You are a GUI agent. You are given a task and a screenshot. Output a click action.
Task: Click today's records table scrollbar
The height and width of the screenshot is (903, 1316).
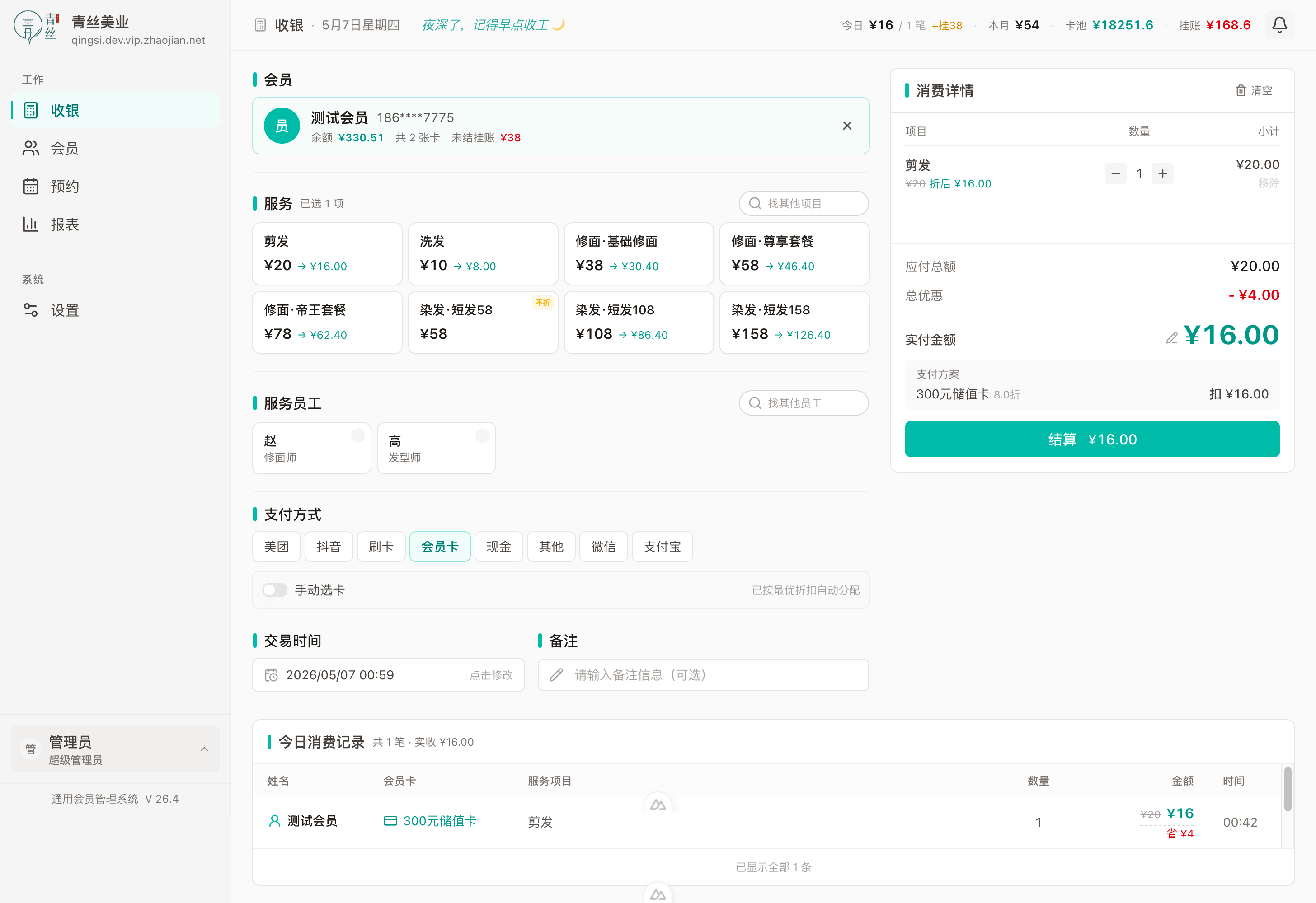[x=1288, y=789]
